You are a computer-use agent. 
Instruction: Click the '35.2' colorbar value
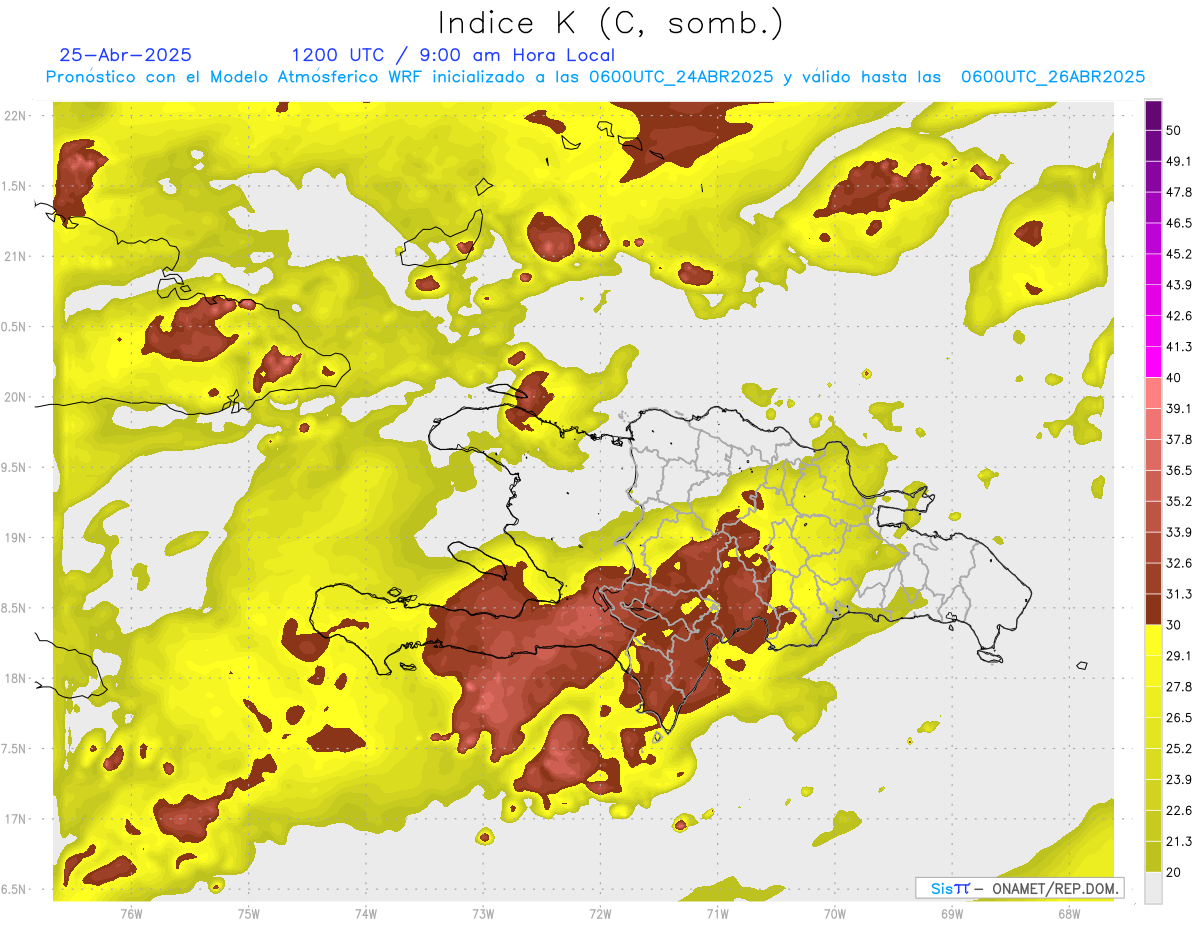1179,501
